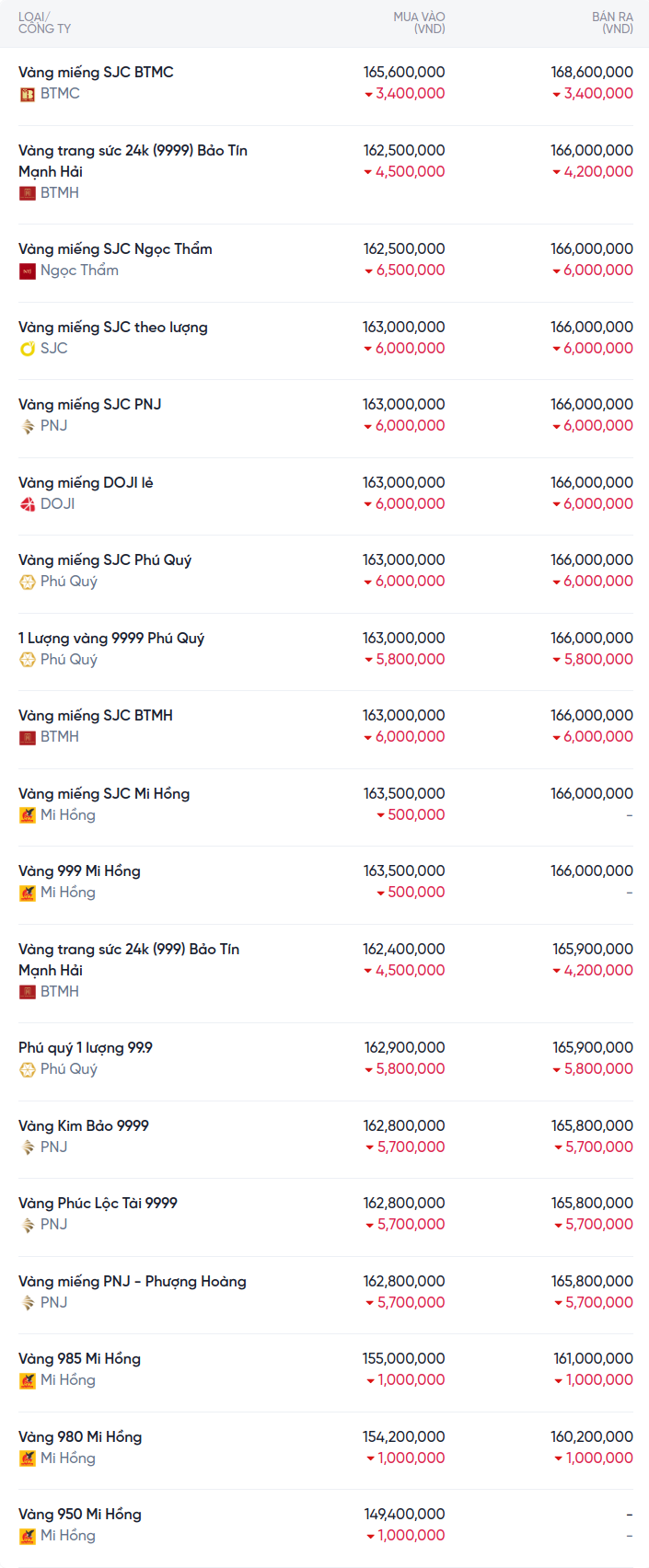Click Mi Hồng logo under Vàng 950 Mi Hồng
This screenshot has width=649, height=1568.
28,1536
